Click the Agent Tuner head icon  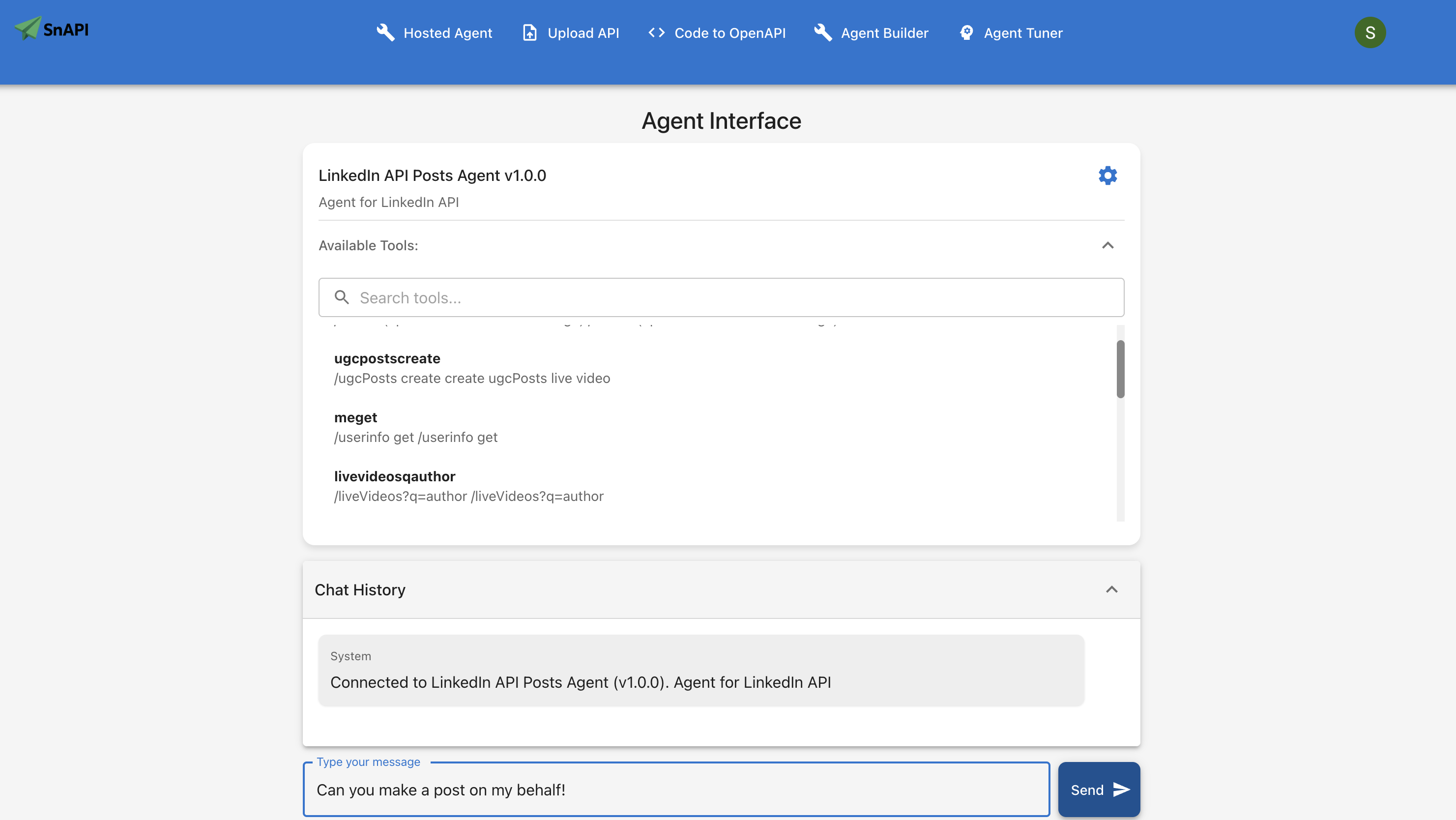[x=966, y=33]
